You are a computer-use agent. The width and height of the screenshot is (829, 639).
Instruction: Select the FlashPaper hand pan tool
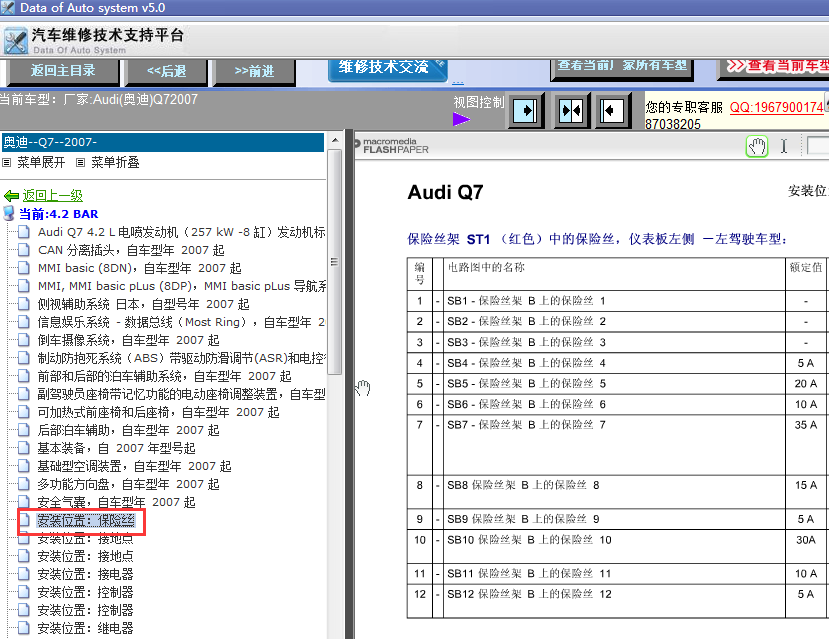[x=757, y=146]
